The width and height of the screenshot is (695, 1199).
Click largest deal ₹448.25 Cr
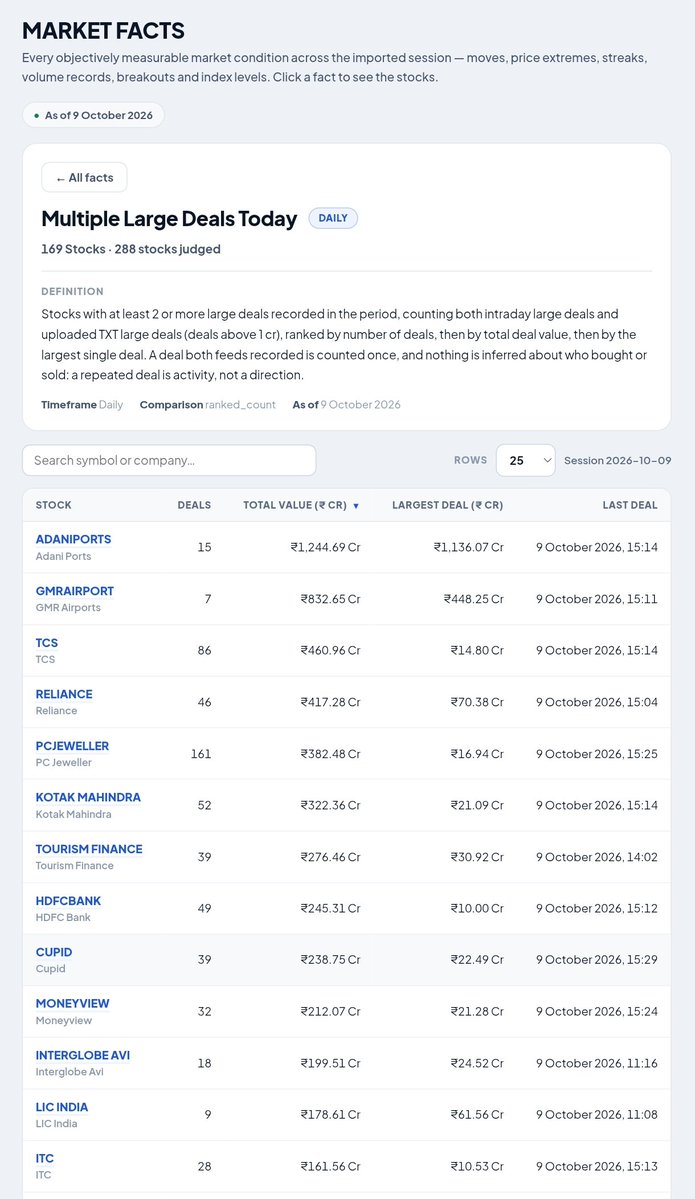[473, 599]
